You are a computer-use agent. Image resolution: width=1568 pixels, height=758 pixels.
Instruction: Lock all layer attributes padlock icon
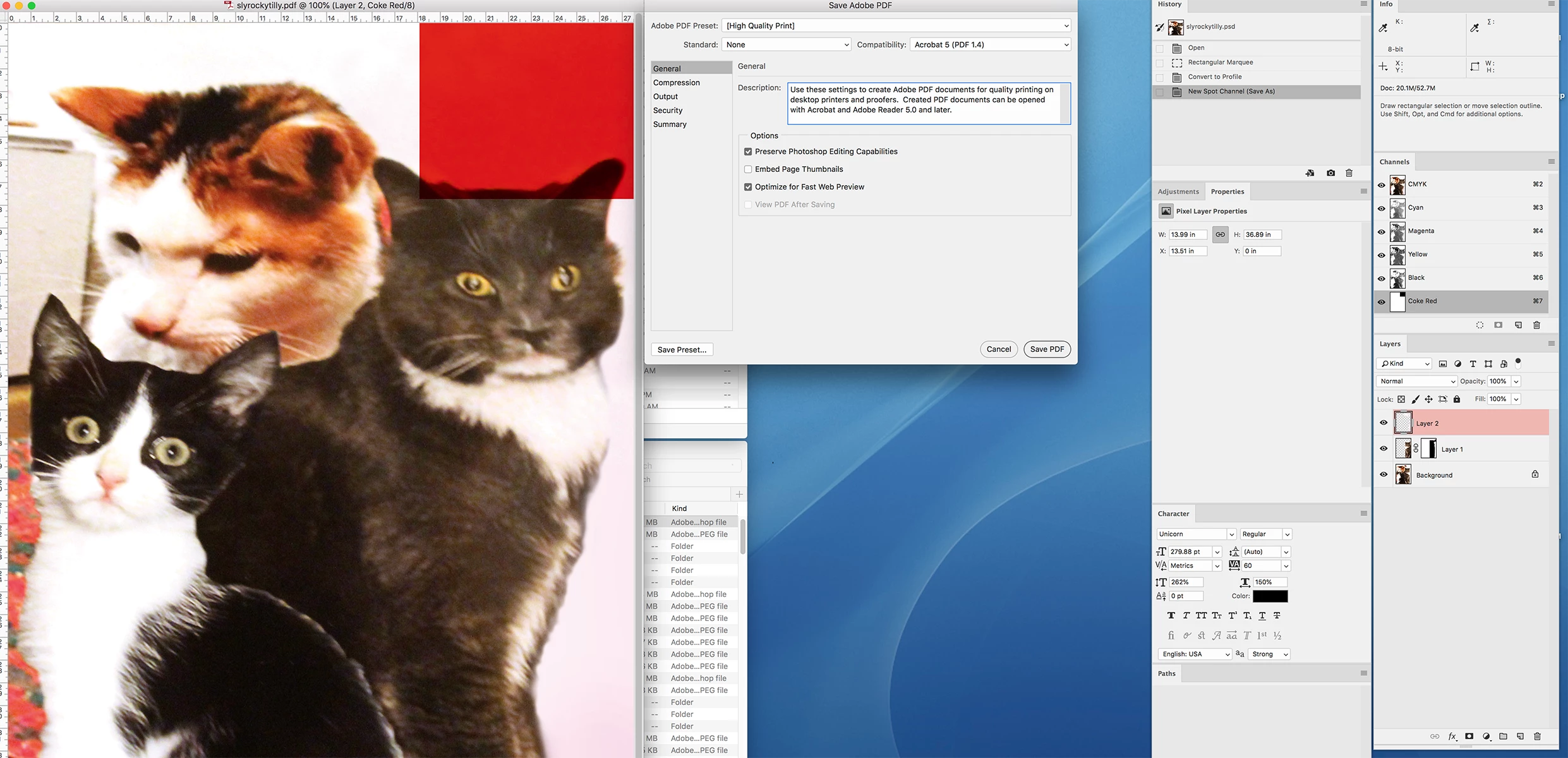click(x=1457, y=399)
